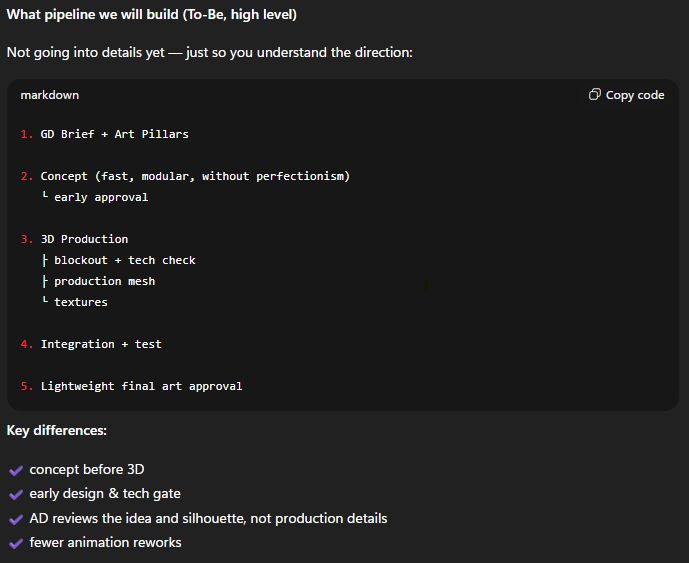Viewport: 689px width, 563px height.
Task: Click the 'textures' sub-item
Action: tap(81, 302)
